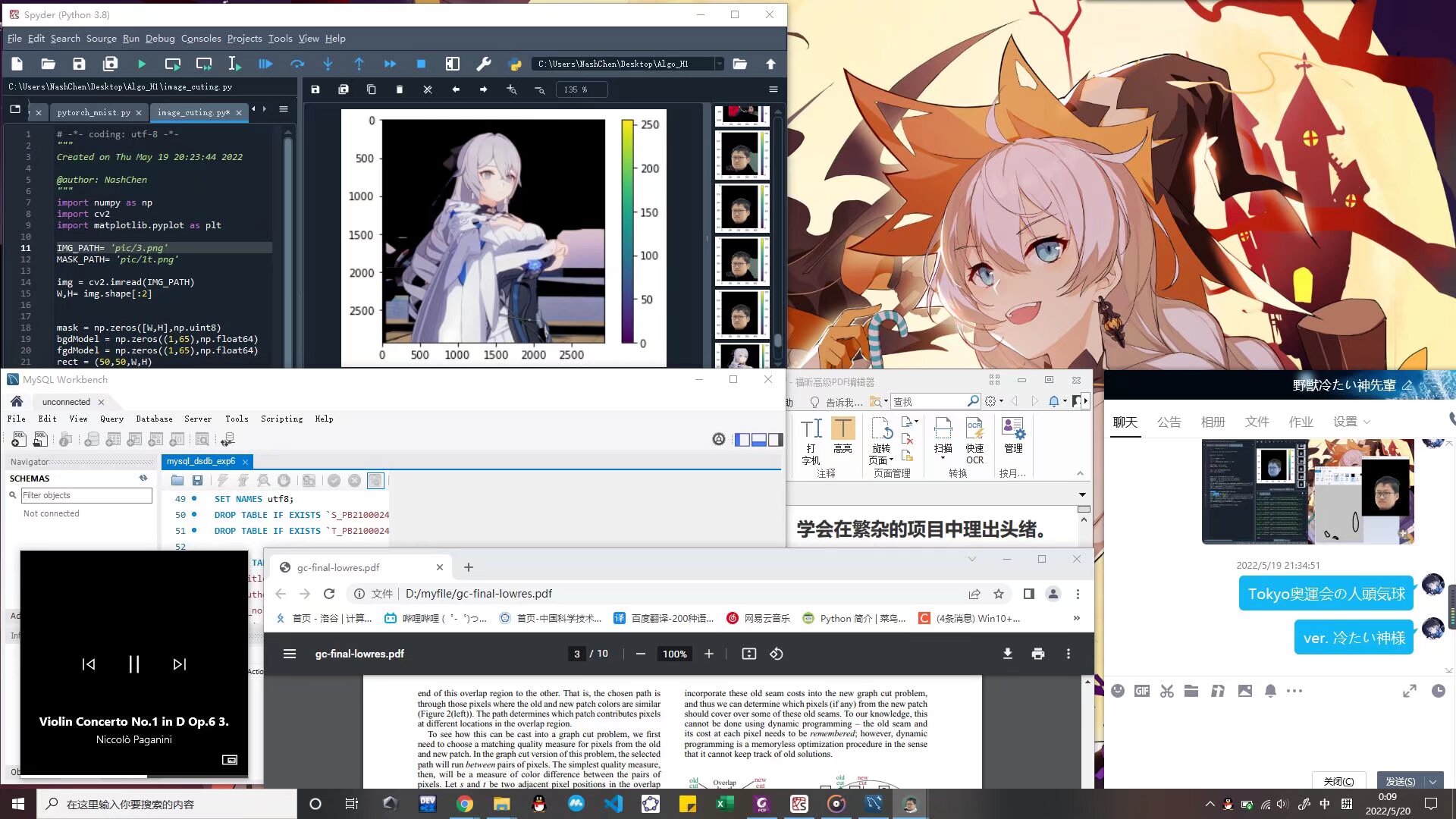This screenshot has height=819, width=1456.
Task: Toggle the left sidebar panel in MySQL Workbench
Action: [x=742, y=440]
